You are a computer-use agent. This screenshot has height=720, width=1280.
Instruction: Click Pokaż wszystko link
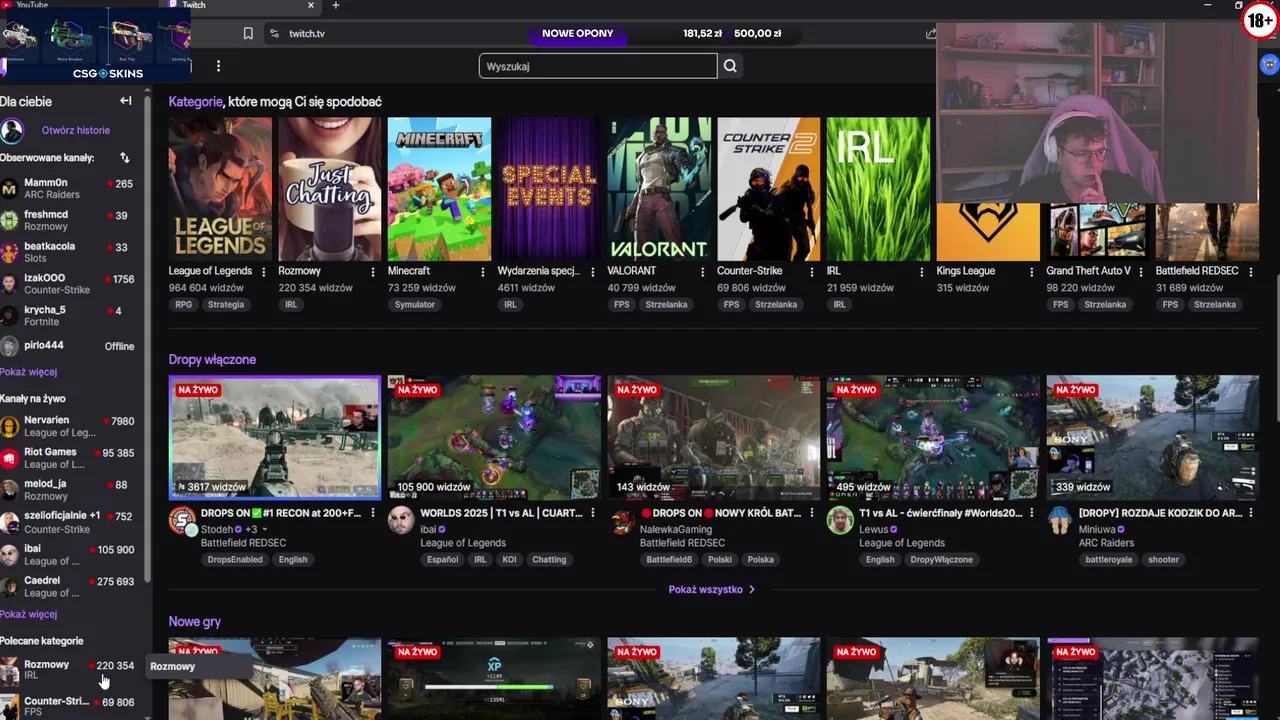pos(711,589)
